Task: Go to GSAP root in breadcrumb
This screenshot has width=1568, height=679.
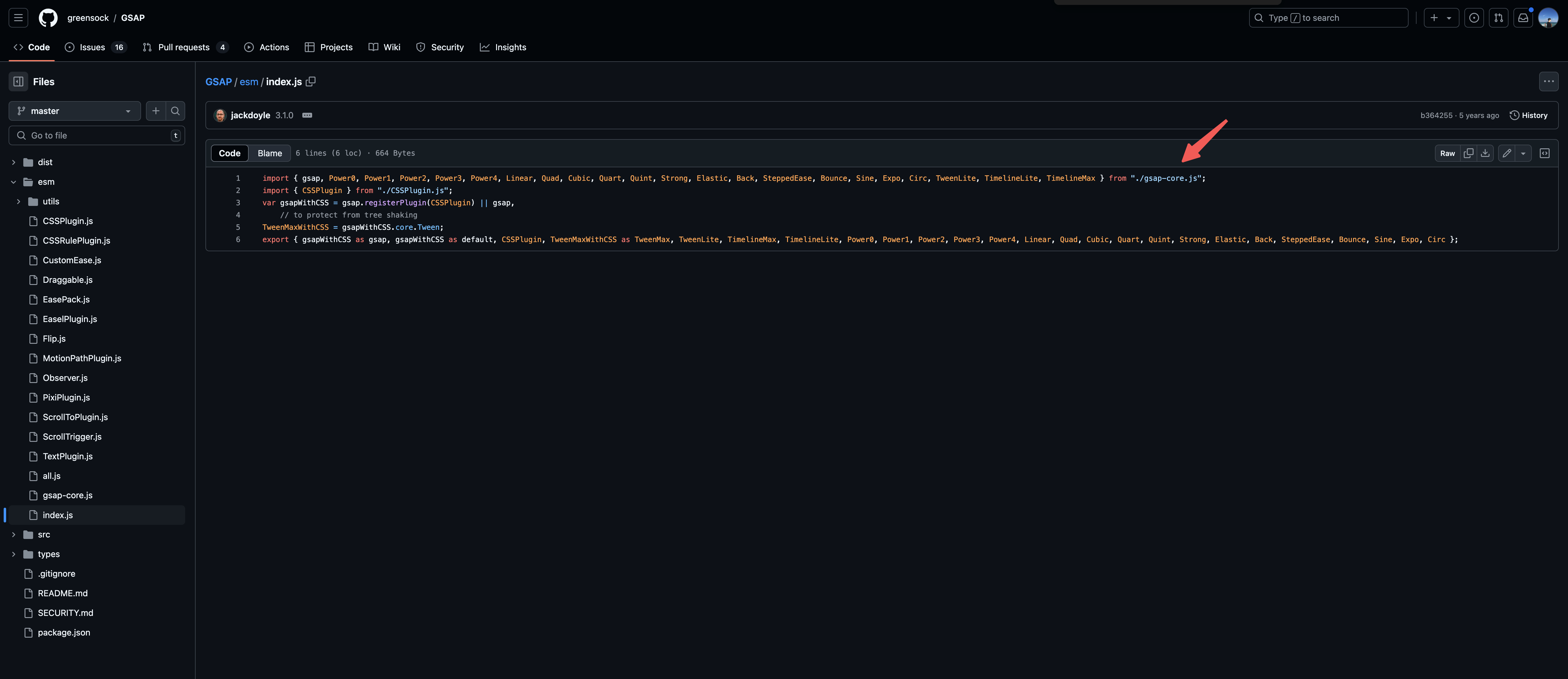Action: (x=219, y=82)
